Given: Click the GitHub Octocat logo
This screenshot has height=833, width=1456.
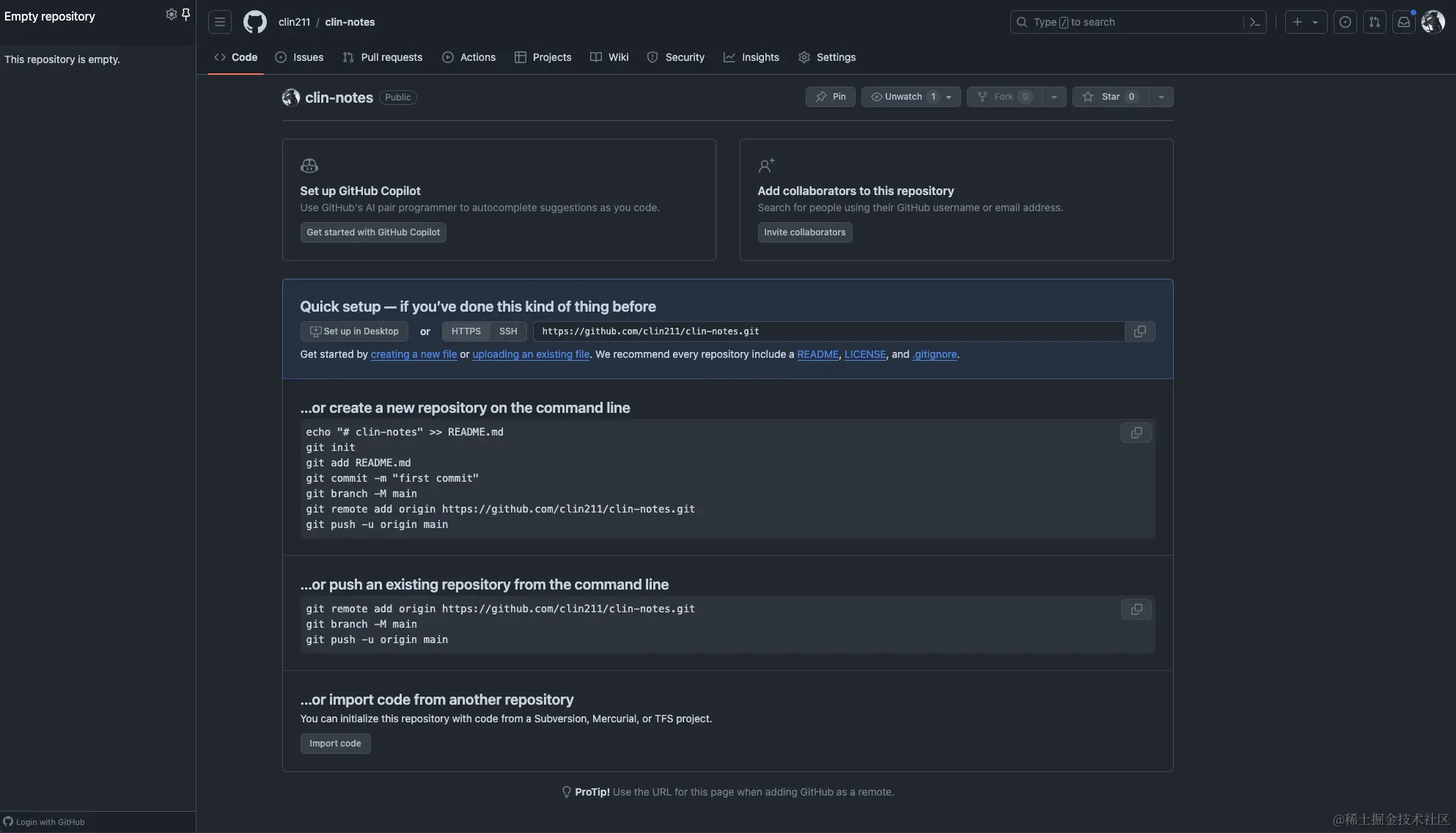Looking at the screenshot, I should (255, 22).
